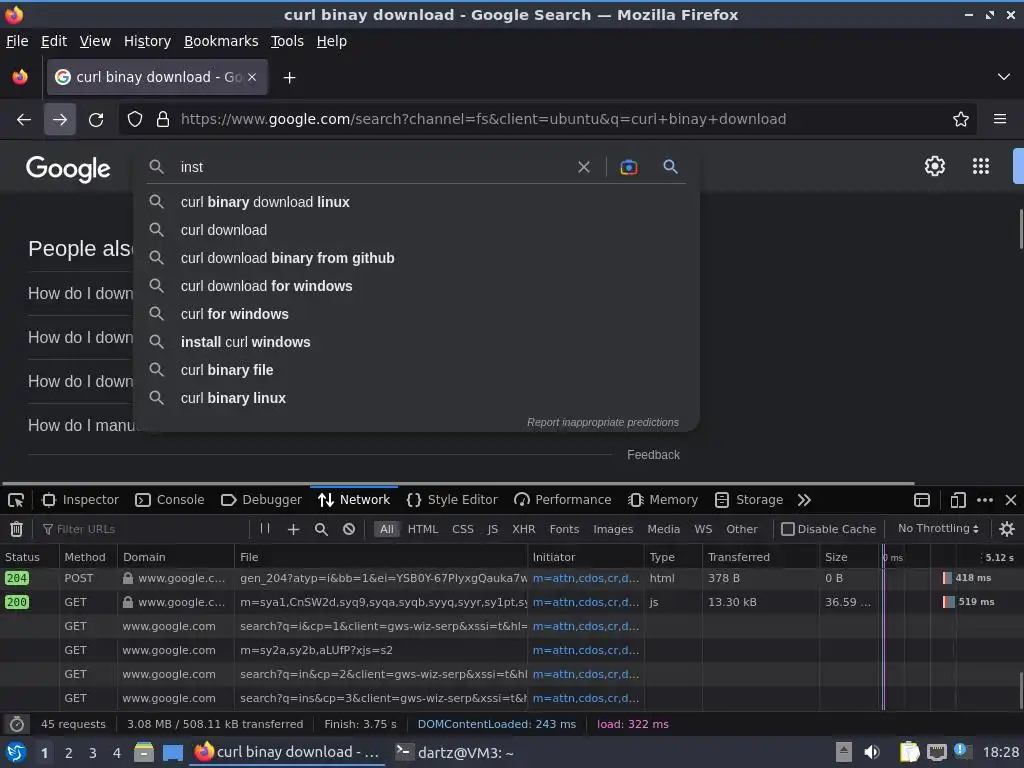Open network settings gear menu
This screenshot has height=768, width=1024.
pyautogui.click(x=1007, y=529)
